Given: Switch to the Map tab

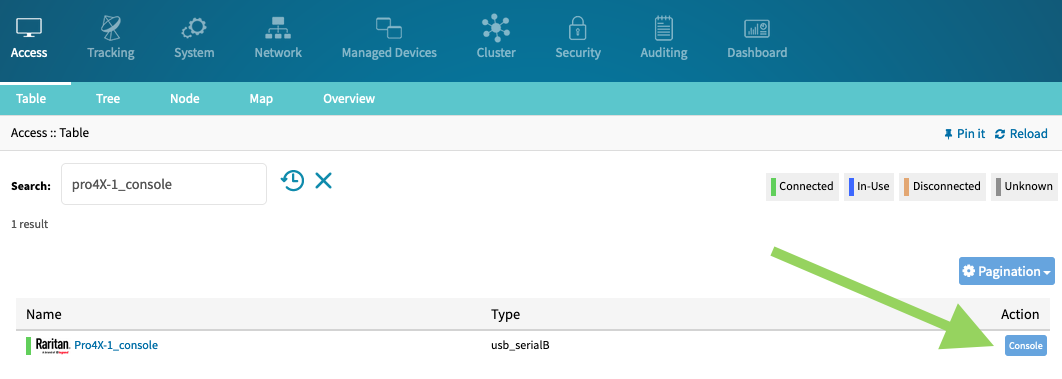Looking at the screenshot, I should (261, 99).
